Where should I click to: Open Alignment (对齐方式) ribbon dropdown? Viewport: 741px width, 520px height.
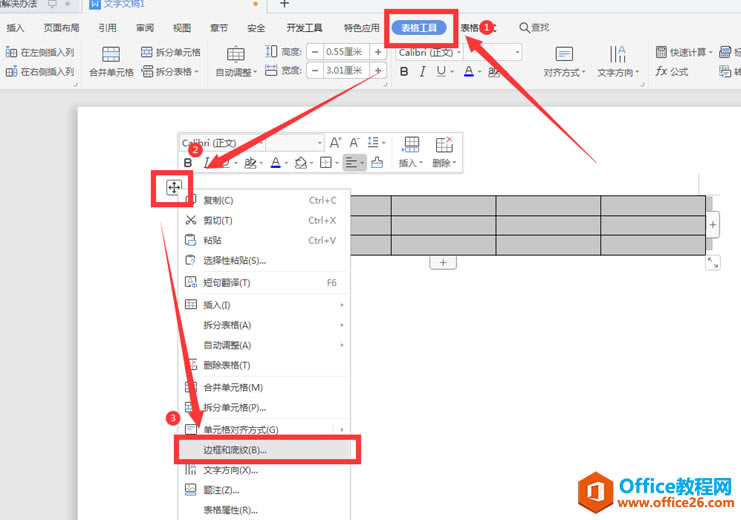coord(564,72)
